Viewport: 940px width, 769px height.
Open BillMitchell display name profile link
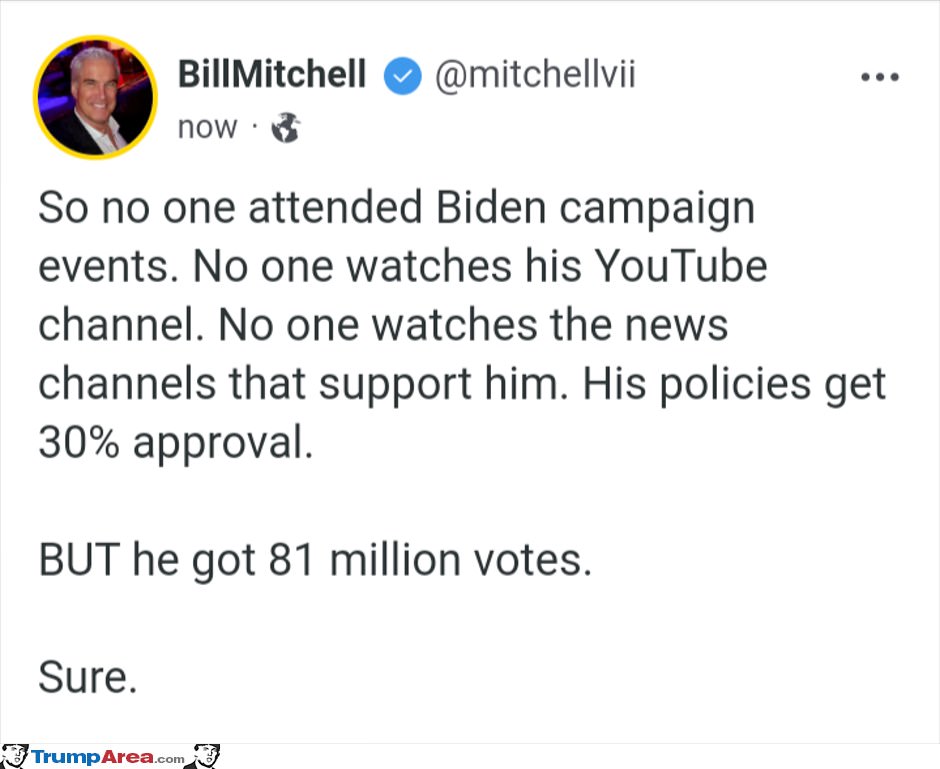(272, 74)
